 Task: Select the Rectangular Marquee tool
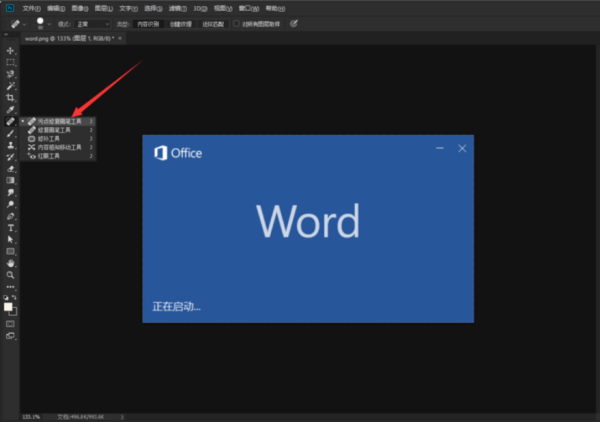click(10, 62)
